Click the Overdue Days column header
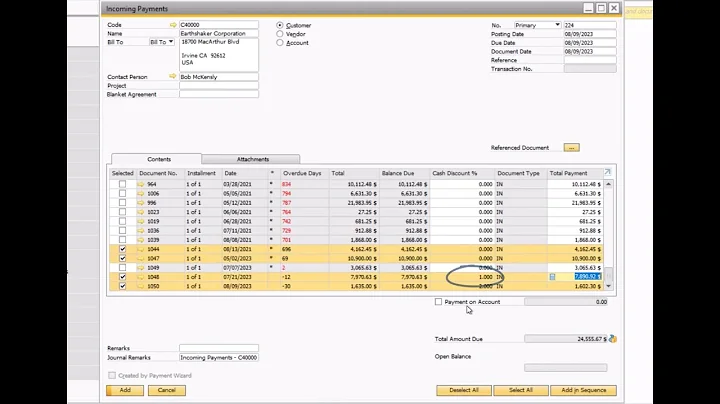Image resolution: width=720 pixels, height=404 pixels. pyautogui.click(x=306, y=173)
